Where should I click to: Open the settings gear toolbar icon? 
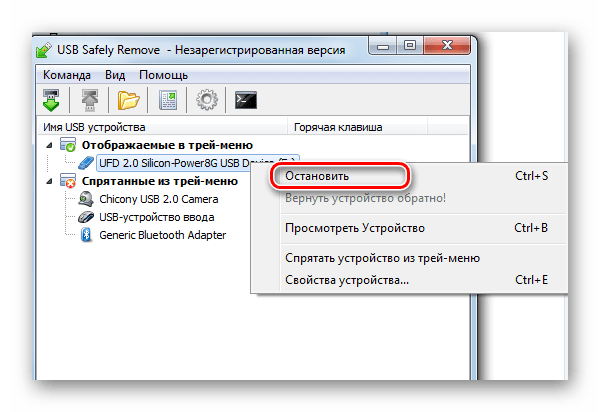(x=207, y=100)
